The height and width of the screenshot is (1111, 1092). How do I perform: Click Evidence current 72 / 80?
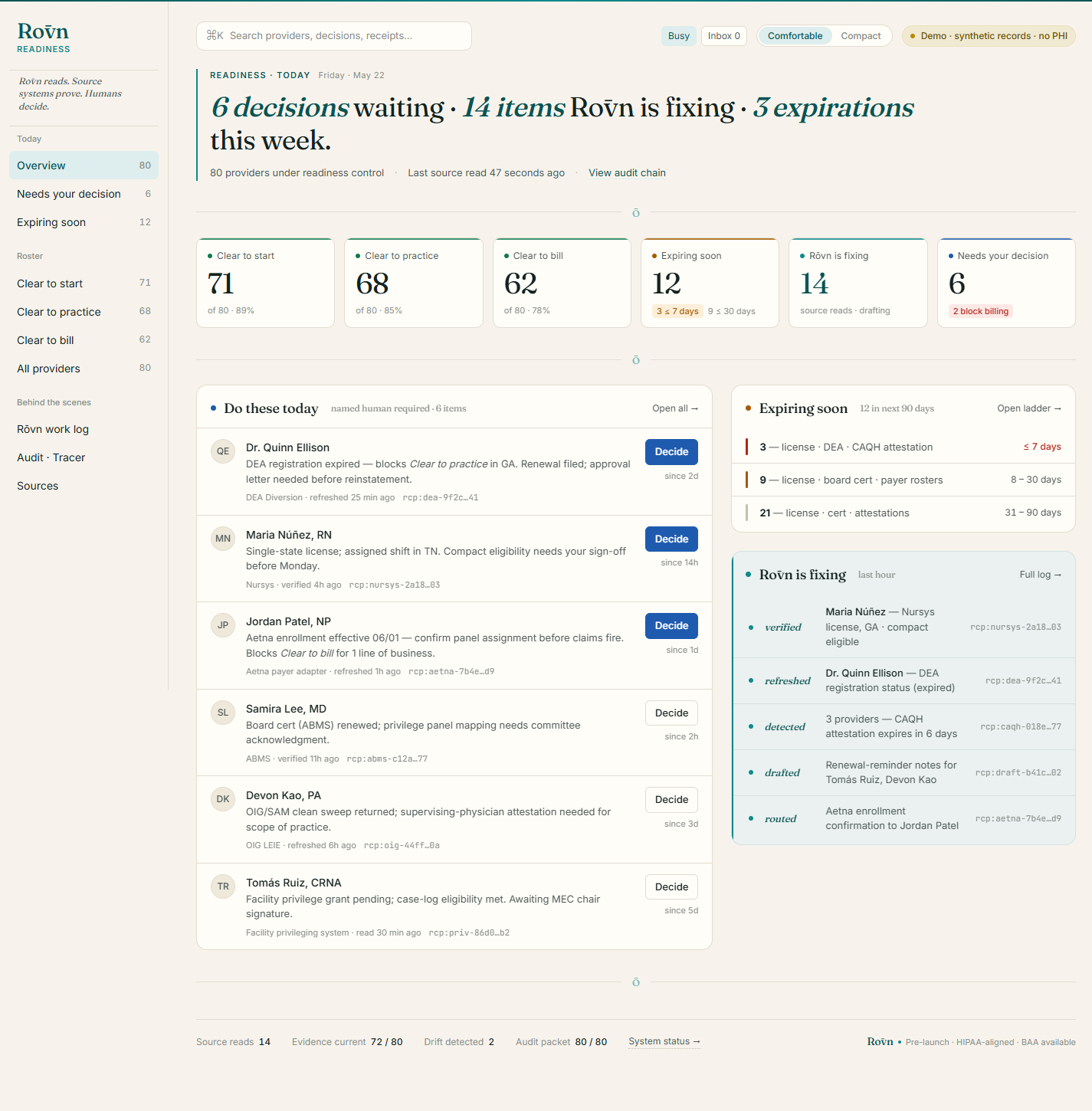(347, 1042)
